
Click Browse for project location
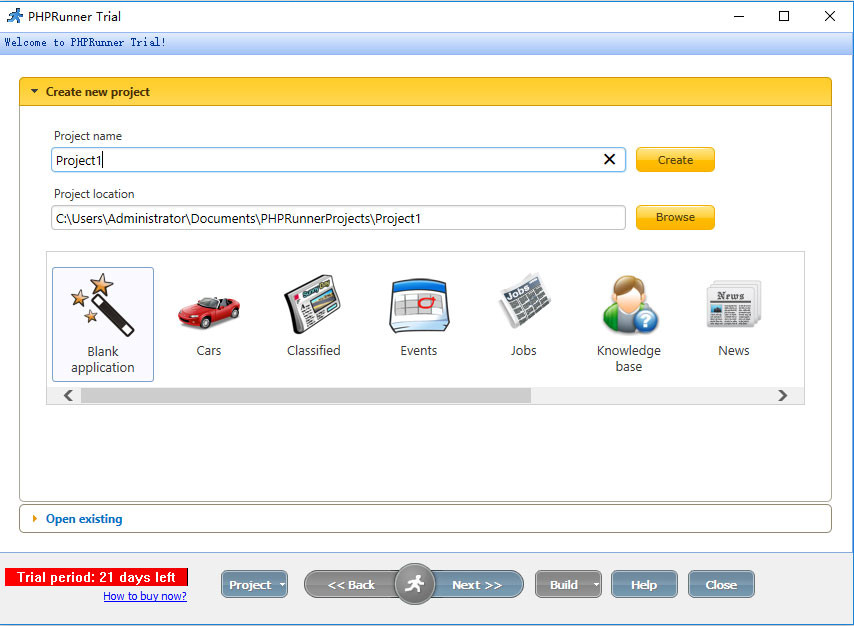(675, 217)
